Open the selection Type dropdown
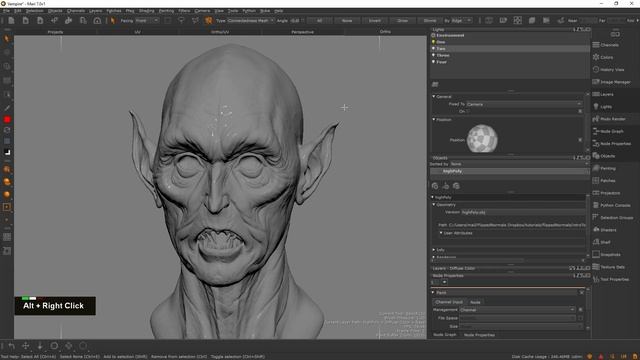Screen dimensions: 640x360 pos(251,20)
